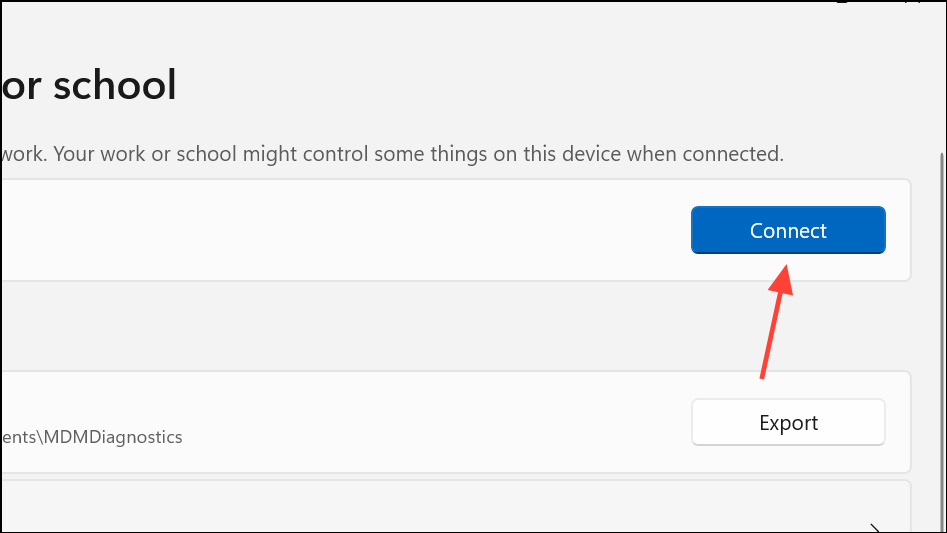The width and height of the screenshot is (947, 533).
Task: Expand the chevron on the bottom card
Action: 875,527
